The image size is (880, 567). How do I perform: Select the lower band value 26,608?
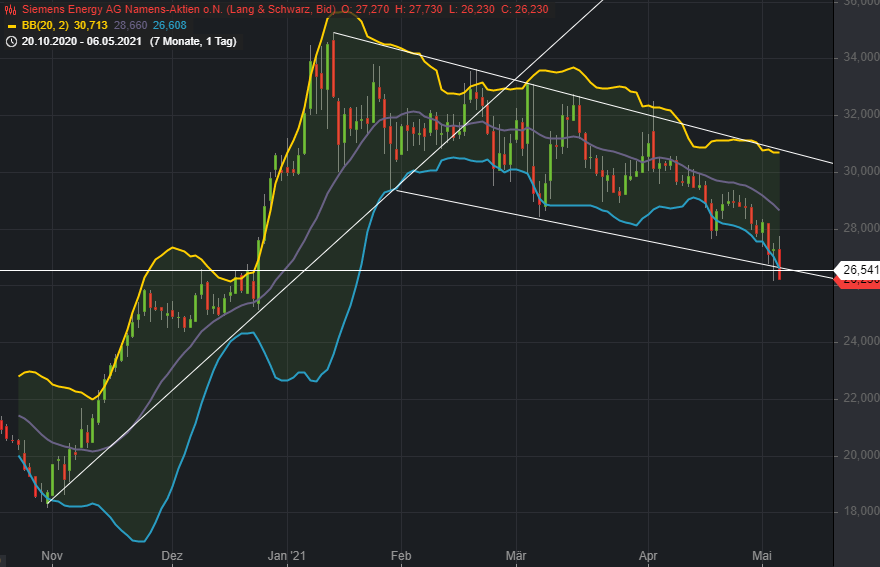coord(168,25)
